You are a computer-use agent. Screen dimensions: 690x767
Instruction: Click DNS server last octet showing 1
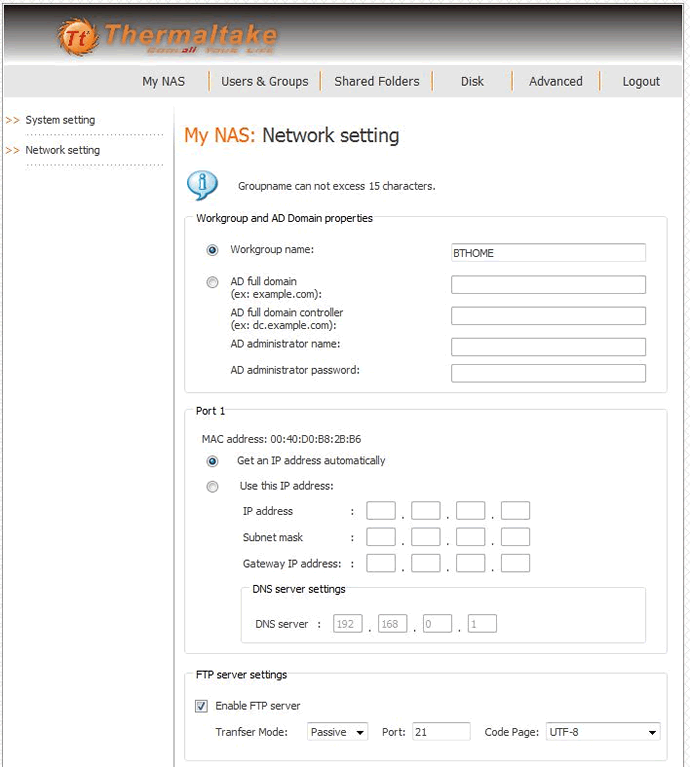coord(482,624)
